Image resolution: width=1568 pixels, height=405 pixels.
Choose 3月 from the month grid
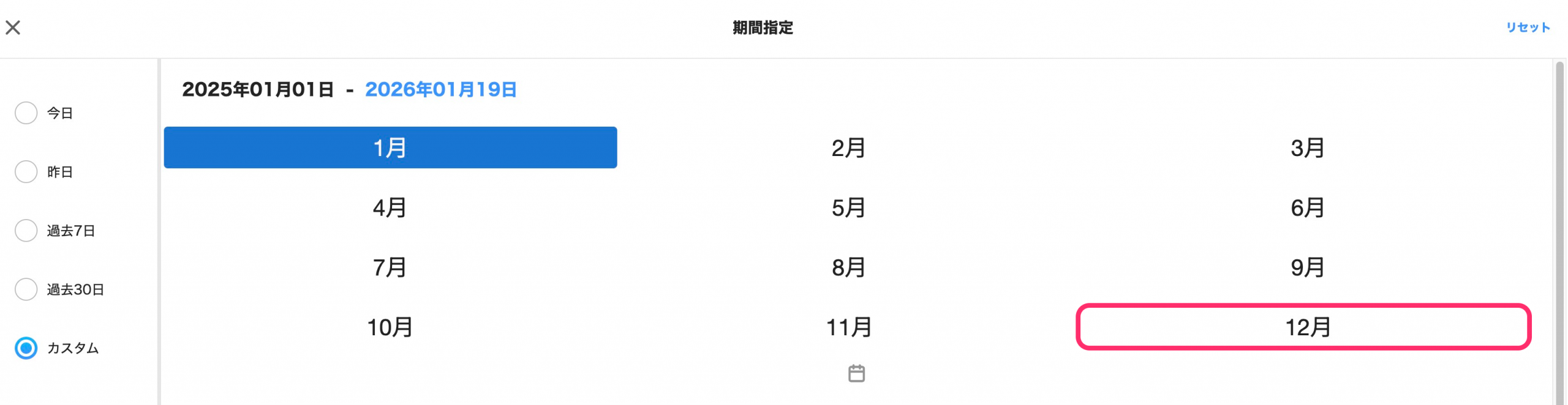(1307, 148)
